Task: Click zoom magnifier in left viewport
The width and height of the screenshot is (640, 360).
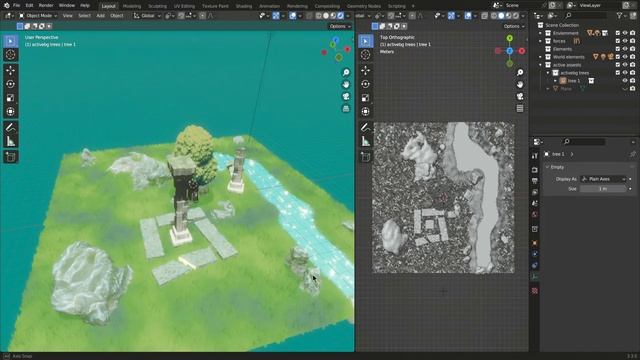Action: pyautogui.click(x=346, y=73)
